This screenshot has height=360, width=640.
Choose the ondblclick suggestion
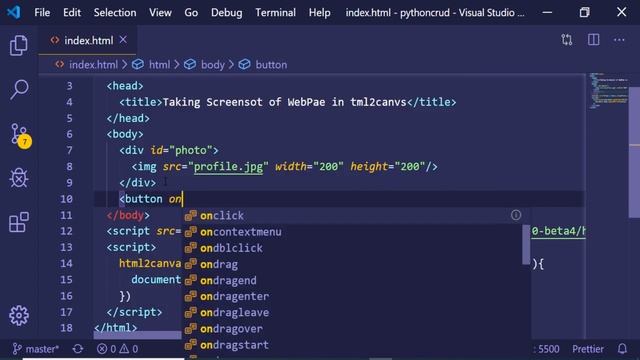tap(353, 248)
